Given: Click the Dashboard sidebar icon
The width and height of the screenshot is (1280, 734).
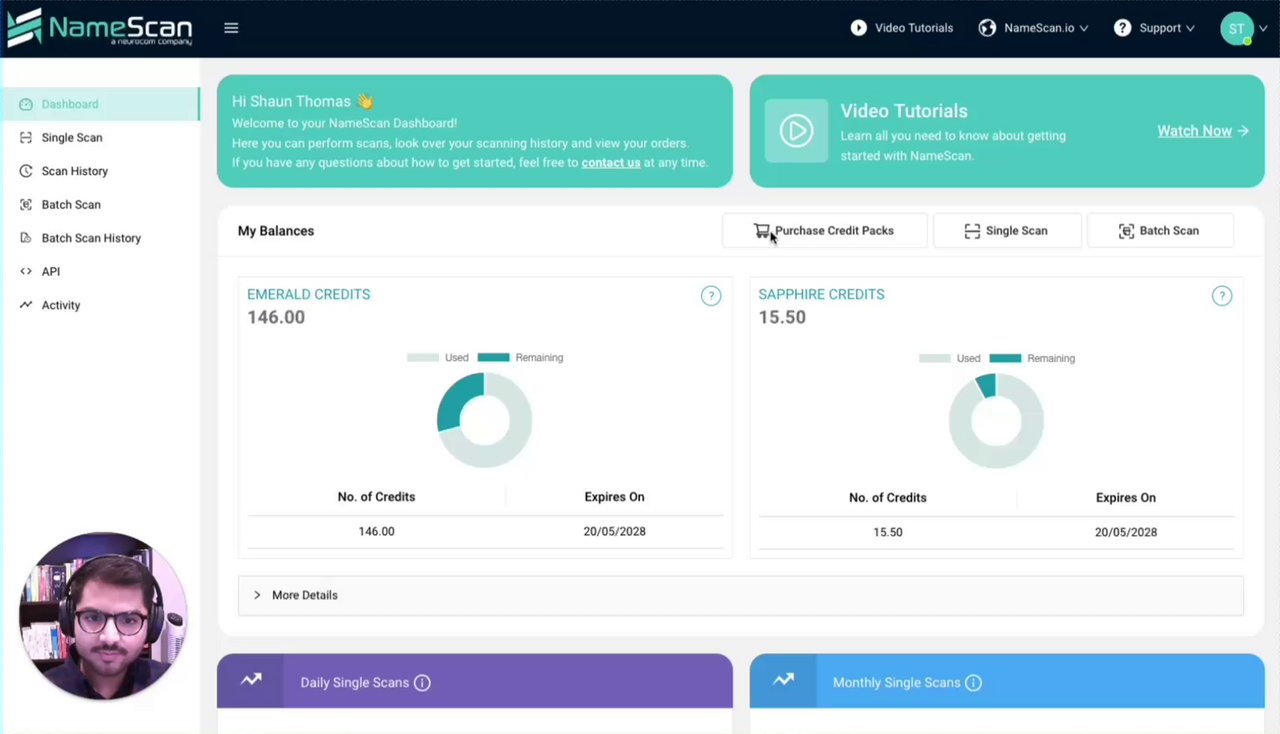Looking at the screenshot, I should point(26,104).
